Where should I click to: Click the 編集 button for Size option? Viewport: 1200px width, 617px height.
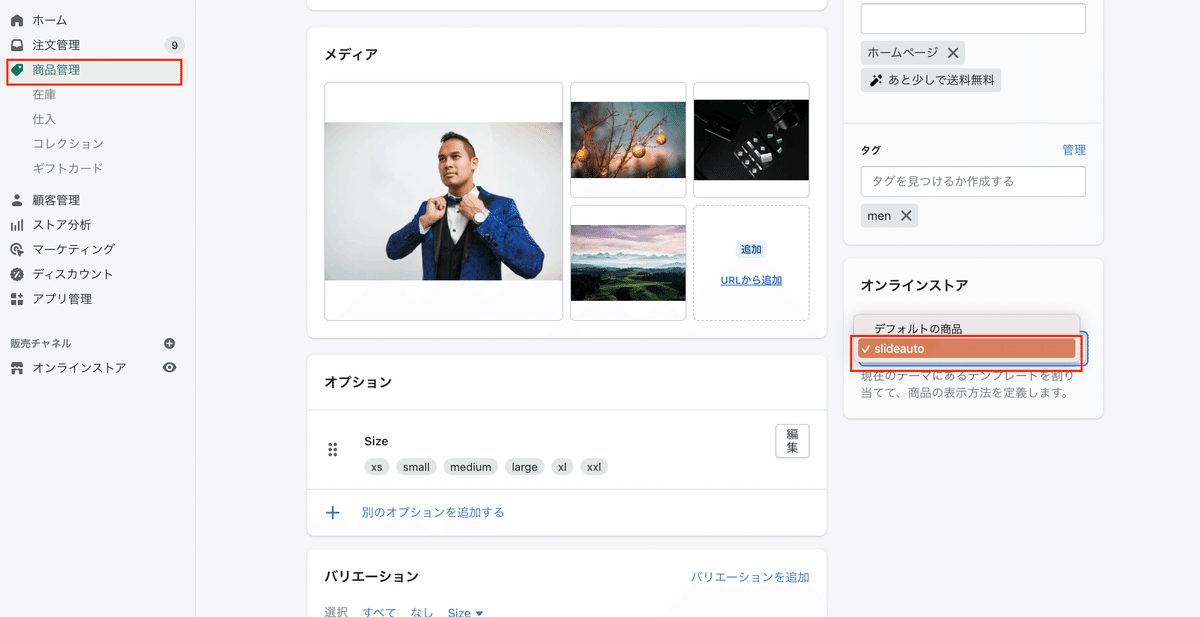[x=792, y=441]
